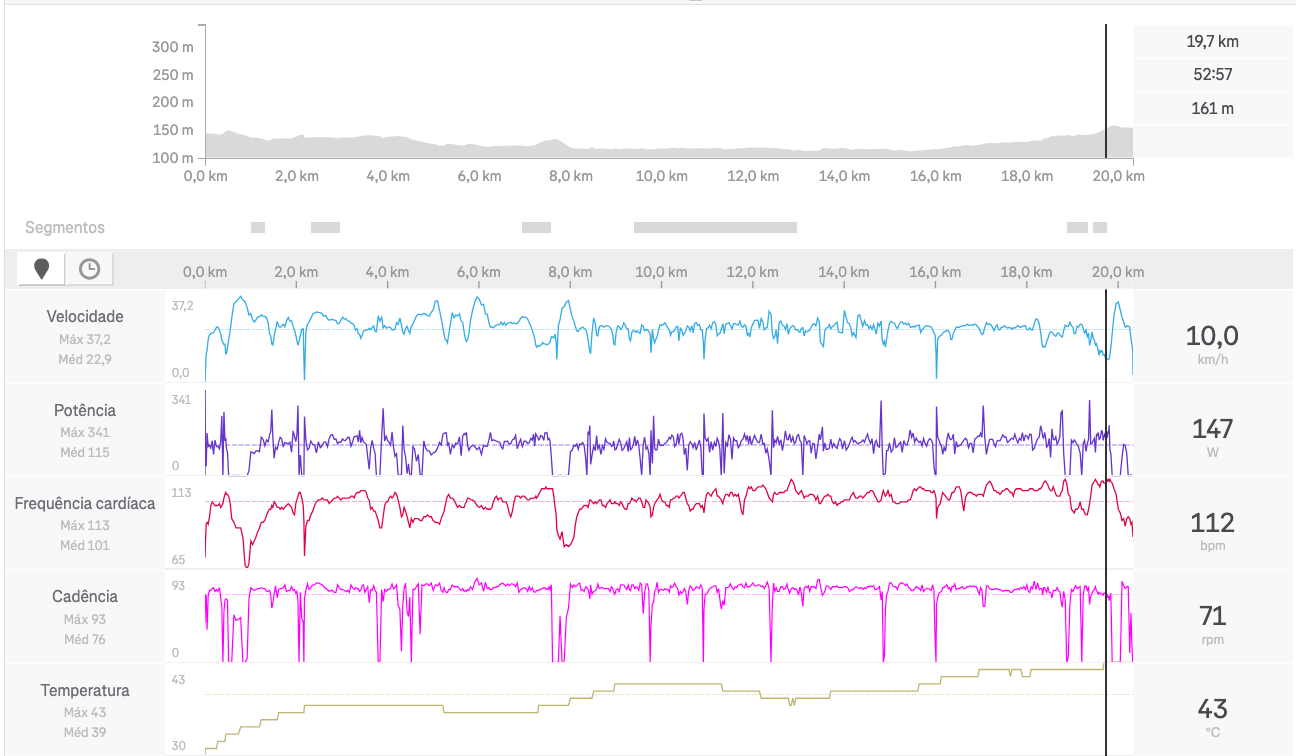Select the segment bar near 1 km
The image size is (1296, 756).
click(x=258, y=228)
